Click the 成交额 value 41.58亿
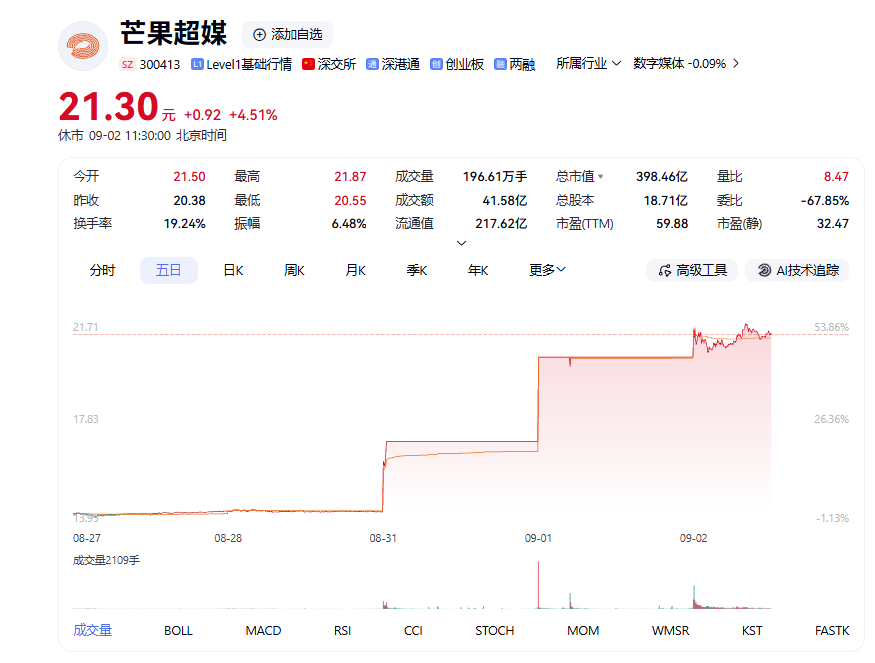Image resolution: width=875 pixels, height=663 pixels. click(505, 200)
